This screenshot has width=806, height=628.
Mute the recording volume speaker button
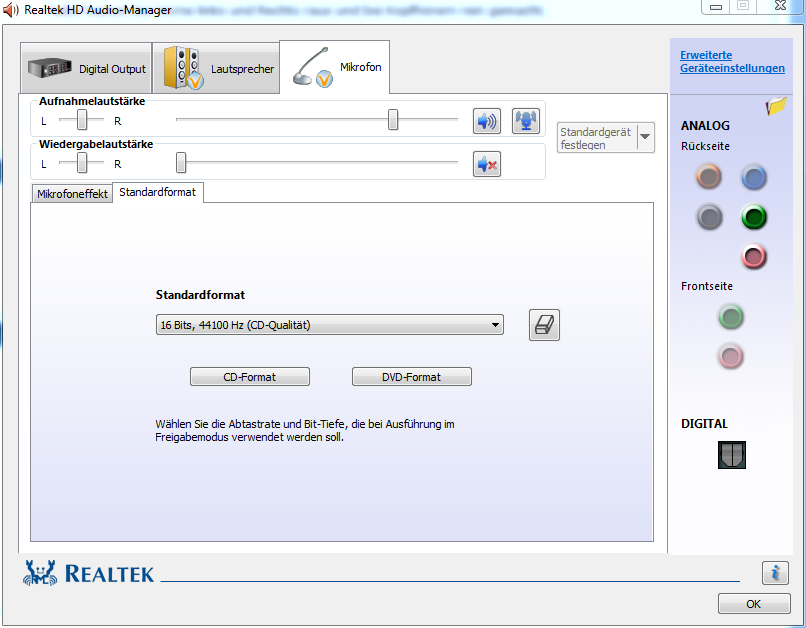(486, 121)
